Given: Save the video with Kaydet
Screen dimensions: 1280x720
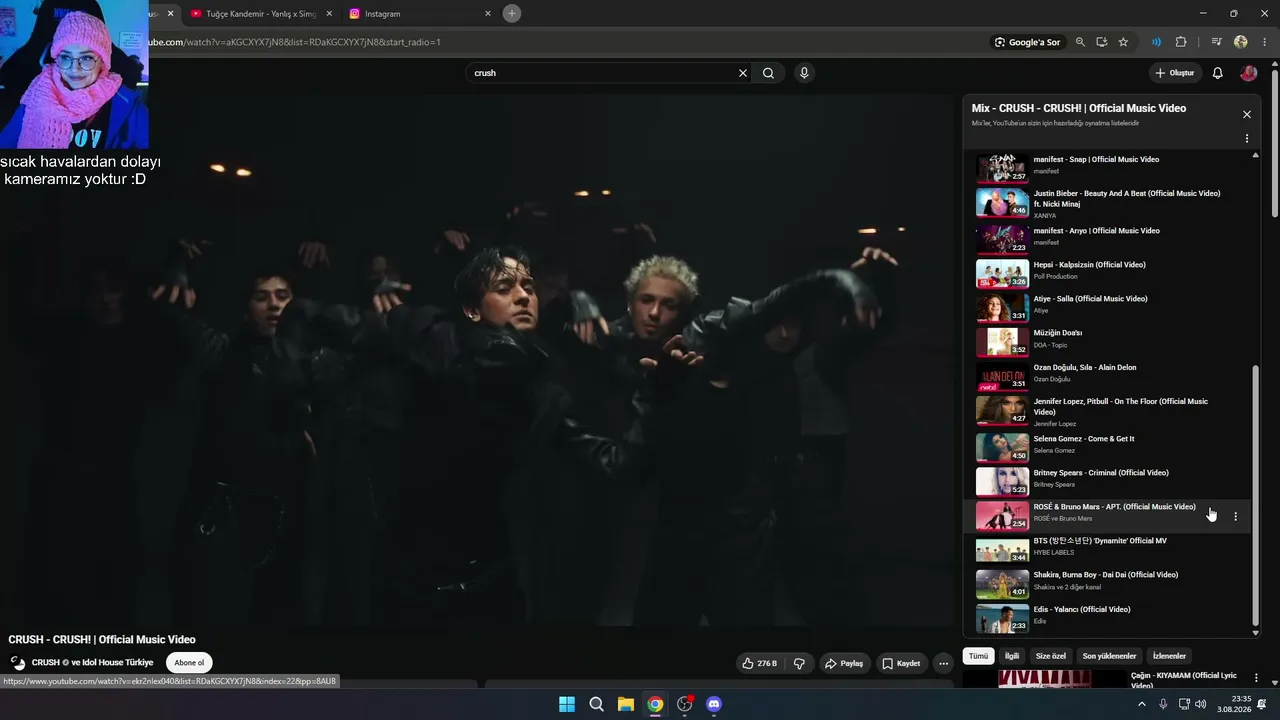Looking at the screenshot, I should pyautogui.click(x=901, y=663).
